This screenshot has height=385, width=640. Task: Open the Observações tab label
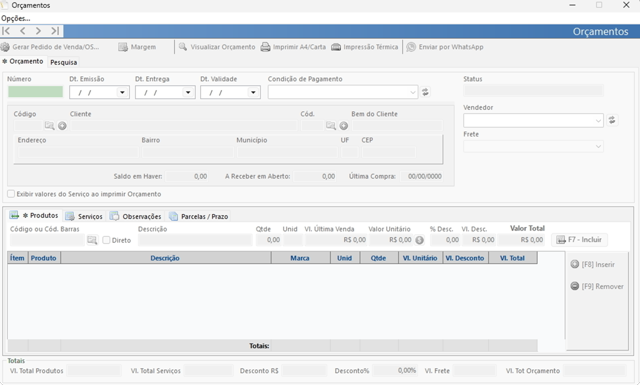(142, 216)
